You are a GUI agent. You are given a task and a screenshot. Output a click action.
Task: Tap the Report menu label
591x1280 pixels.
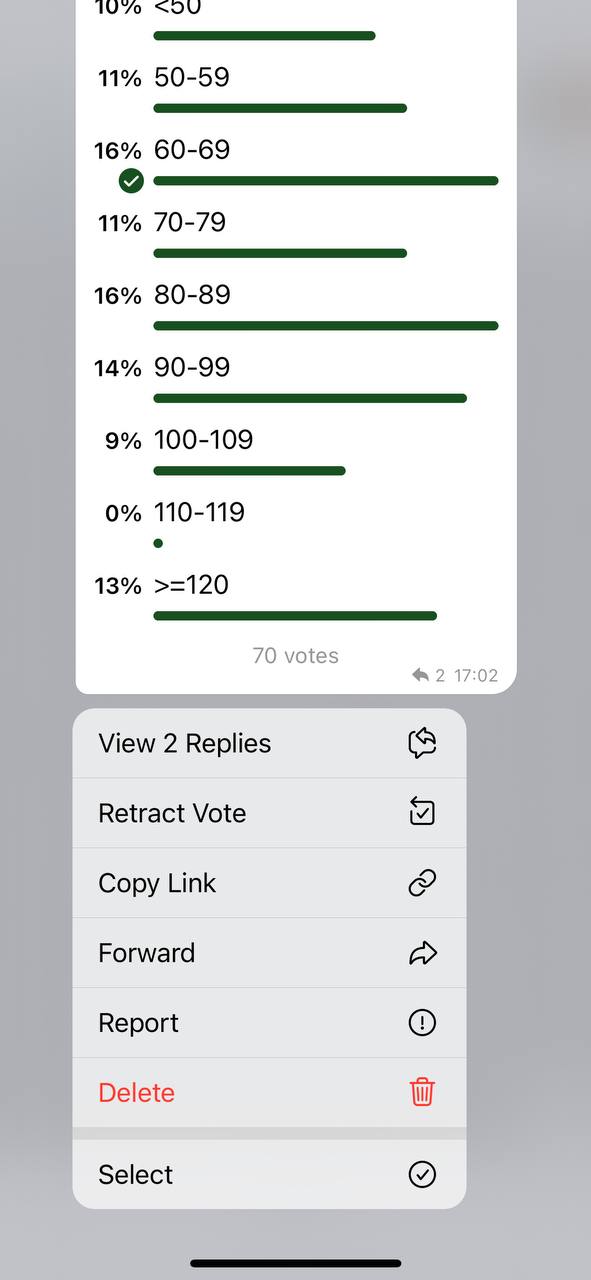click(138, 1023)
